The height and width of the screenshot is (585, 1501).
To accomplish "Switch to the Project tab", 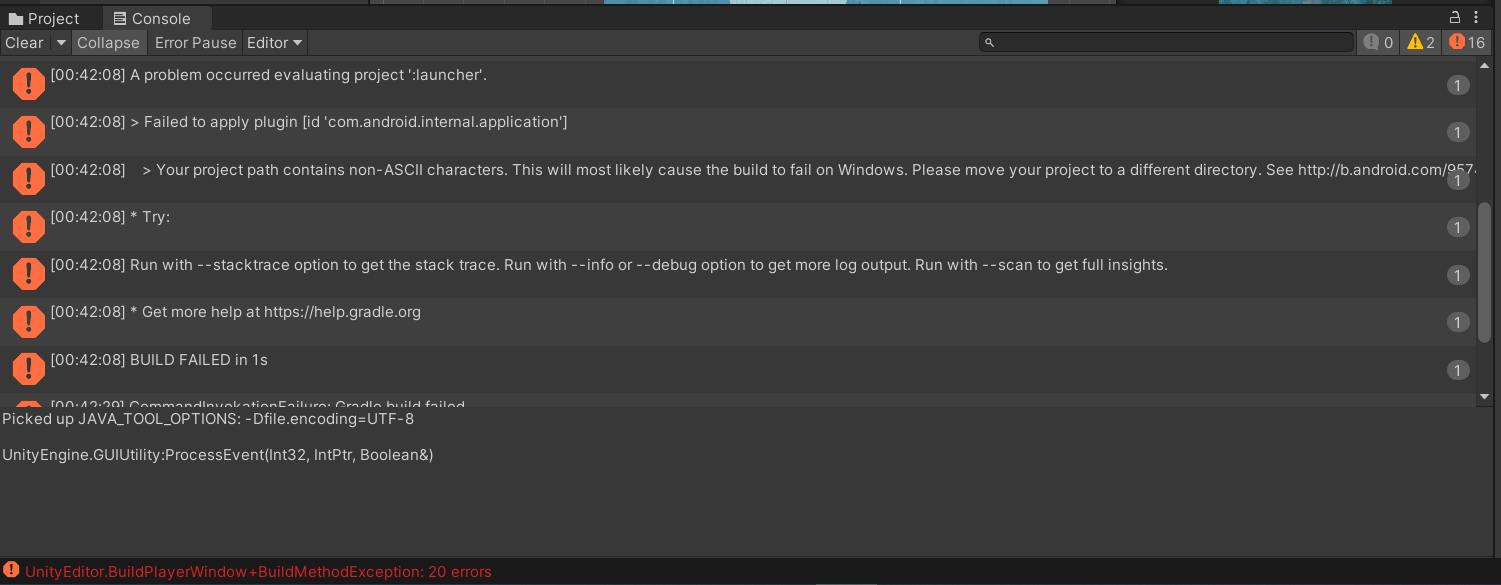I will coord(45,18).
